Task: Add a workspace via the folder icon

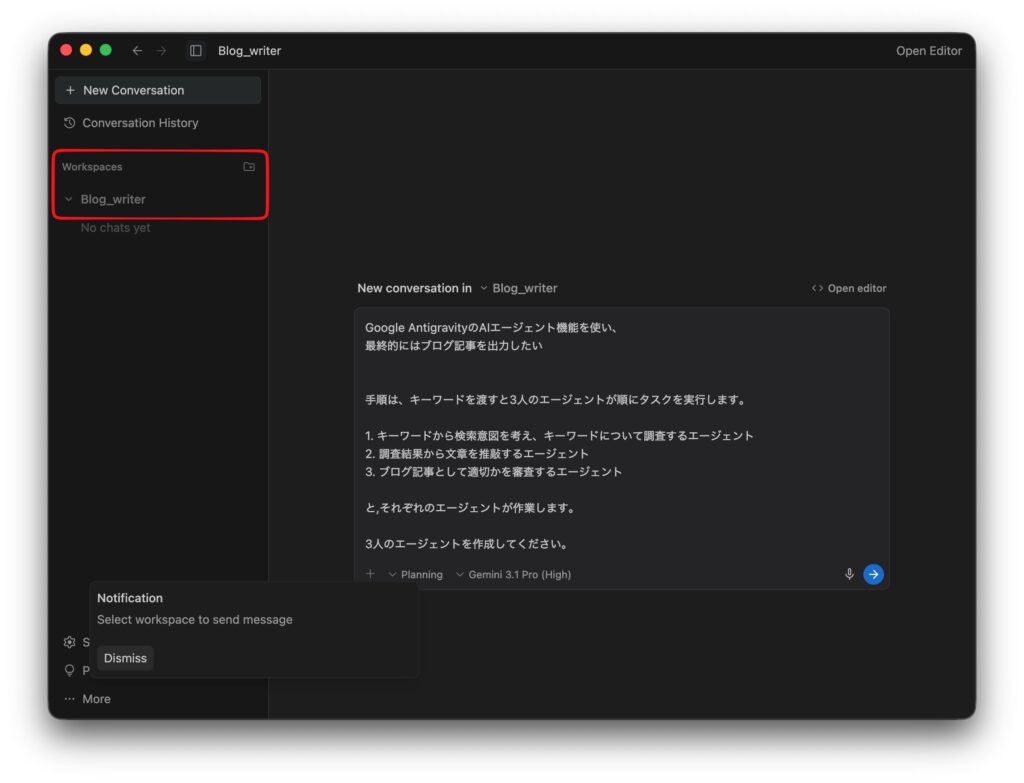Action: pyautogui.click(x=249, y=167)
